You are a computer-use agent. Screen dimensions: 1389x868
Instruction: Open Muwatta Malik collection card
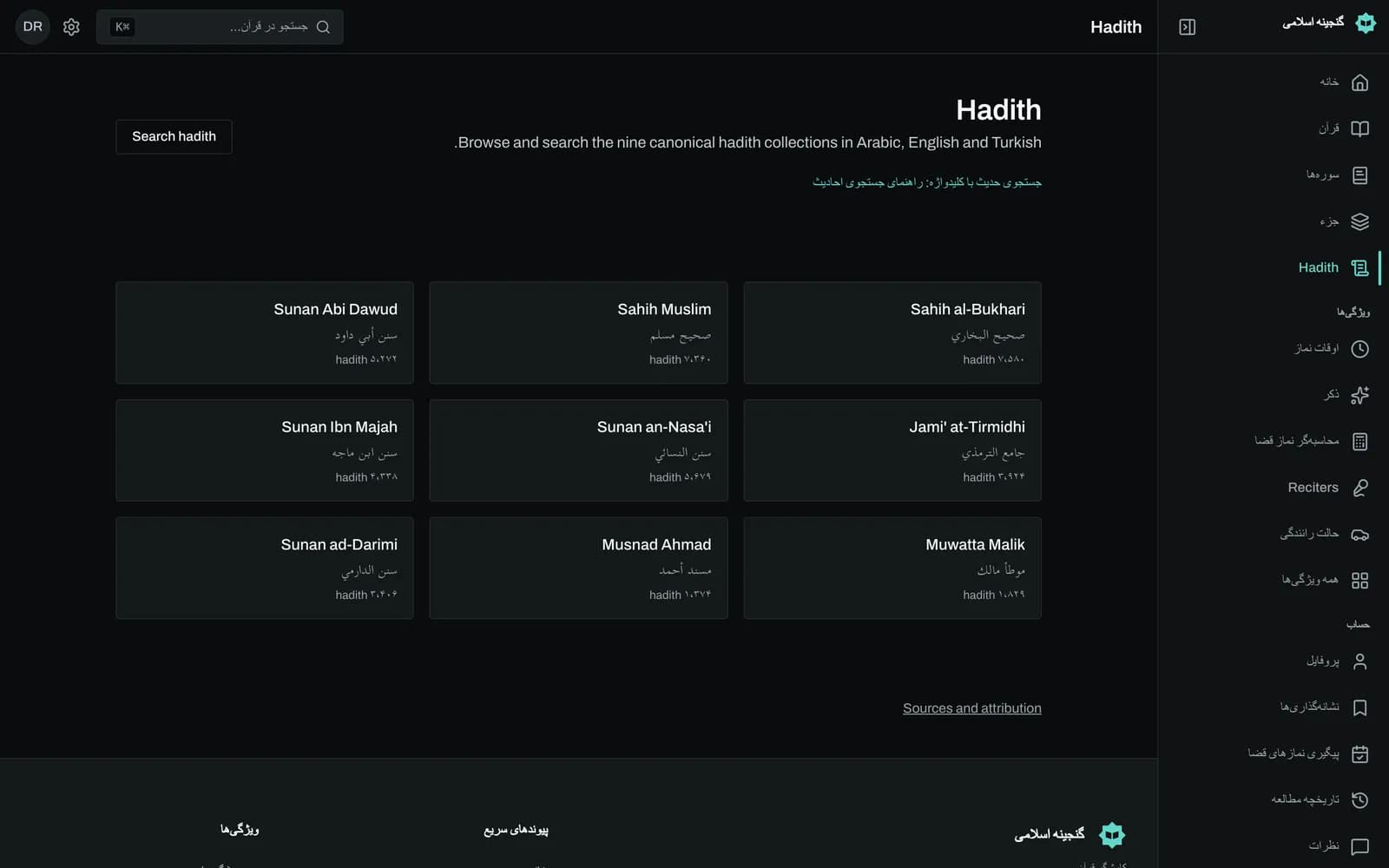(892, 568)
